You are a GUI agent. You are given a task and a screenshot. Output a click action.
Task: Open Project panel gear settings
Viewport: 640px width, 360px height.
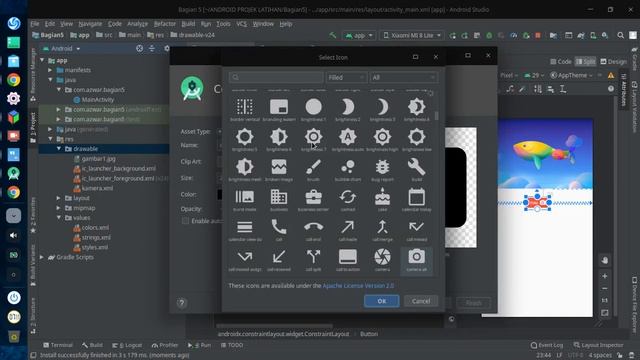(167, 48)
